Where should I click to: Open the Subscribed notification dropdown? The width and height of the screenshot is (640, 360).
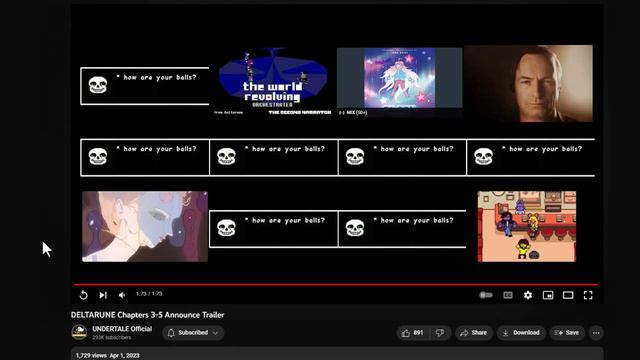click(x=193, y=333)
